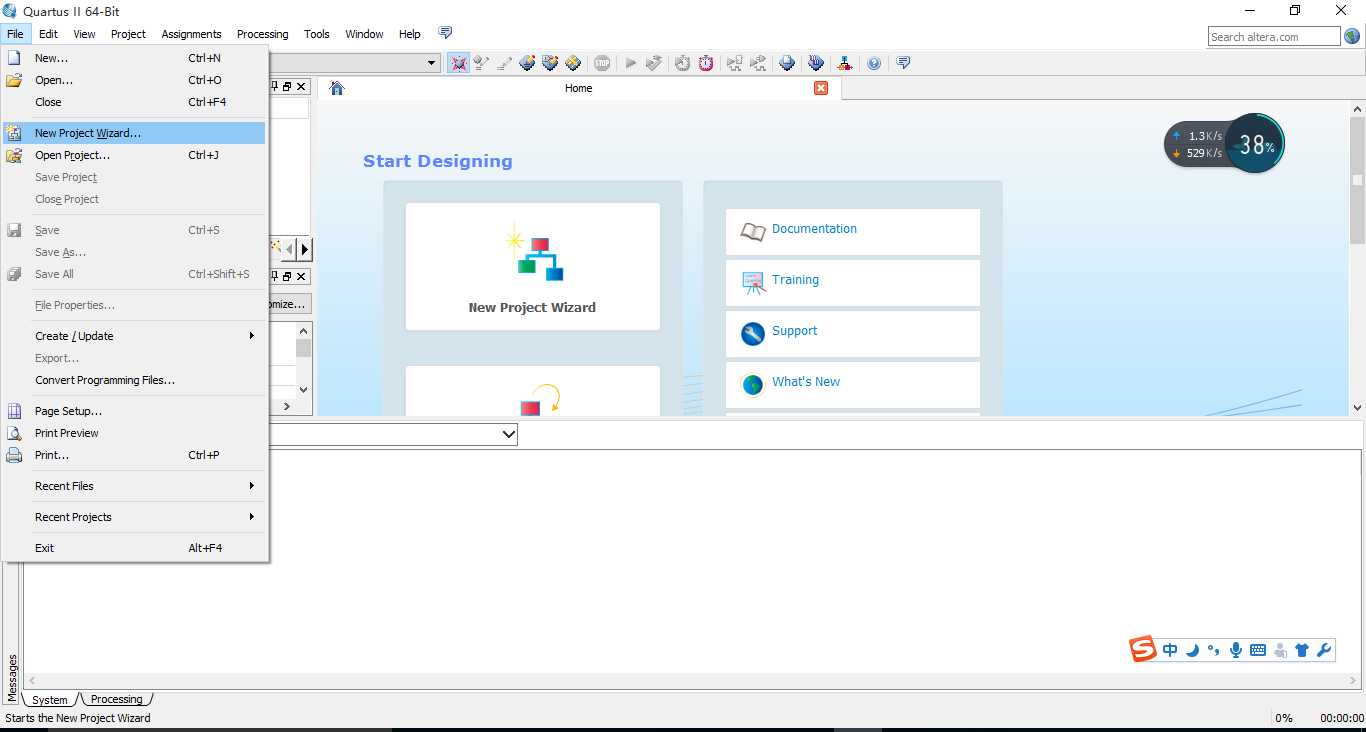Select Open... in File menu

point(135,80)
